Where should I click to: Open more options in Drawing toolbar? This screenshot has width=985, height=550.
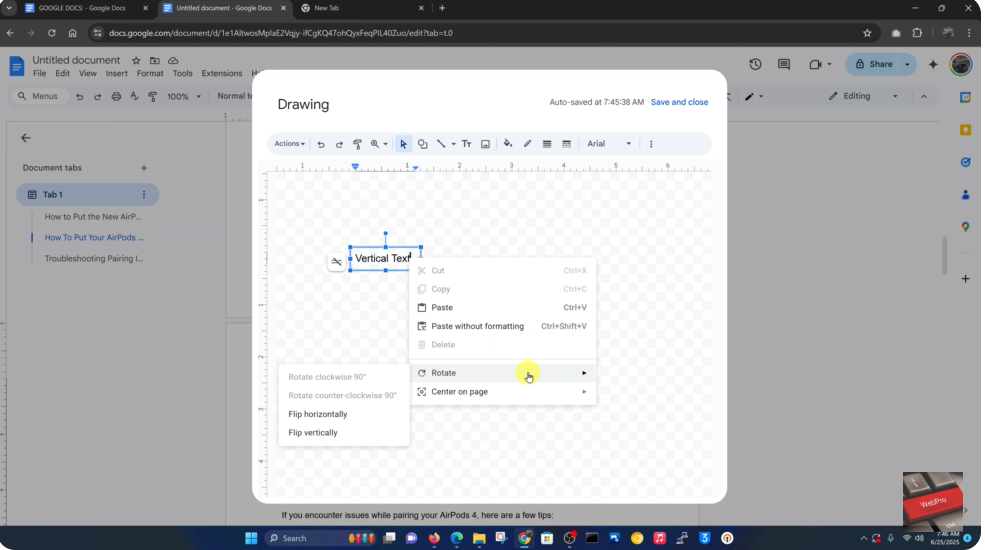651,144
